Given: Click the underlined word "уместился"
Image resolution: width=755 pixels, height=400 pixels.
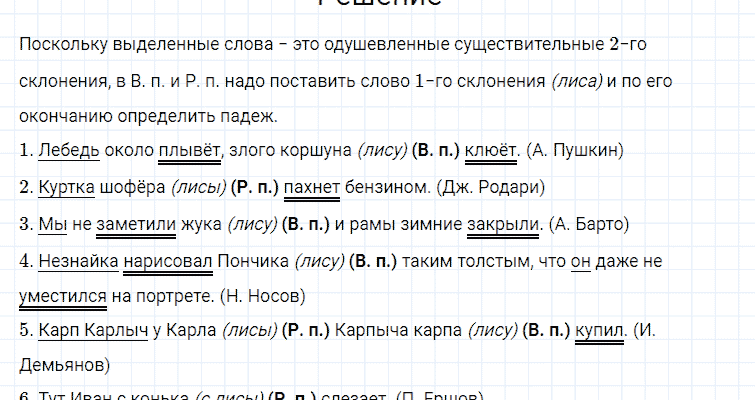Looking at the screenshot, I should pyautogui.click(x=62, y=296).
